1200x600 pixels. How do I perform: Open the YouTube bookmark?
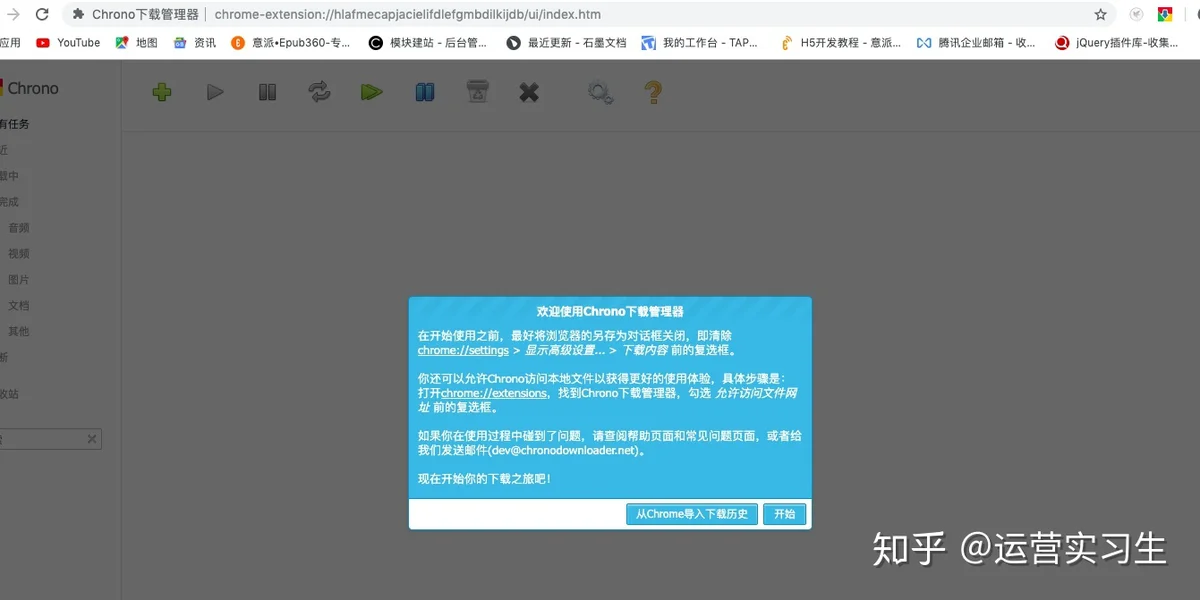68,43
